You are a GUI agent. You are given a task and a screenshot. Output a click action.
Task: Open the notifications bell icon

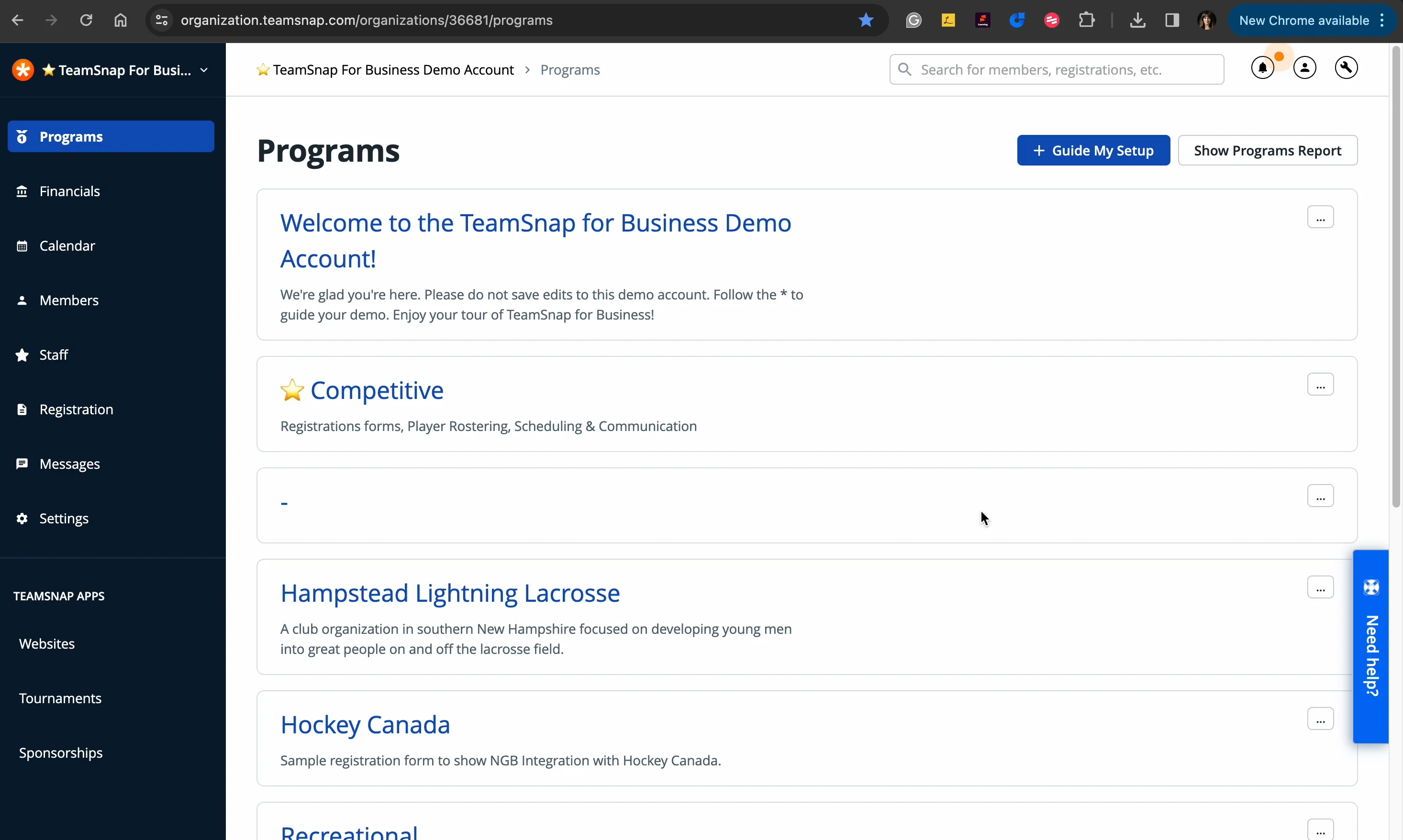(1263, 68)
